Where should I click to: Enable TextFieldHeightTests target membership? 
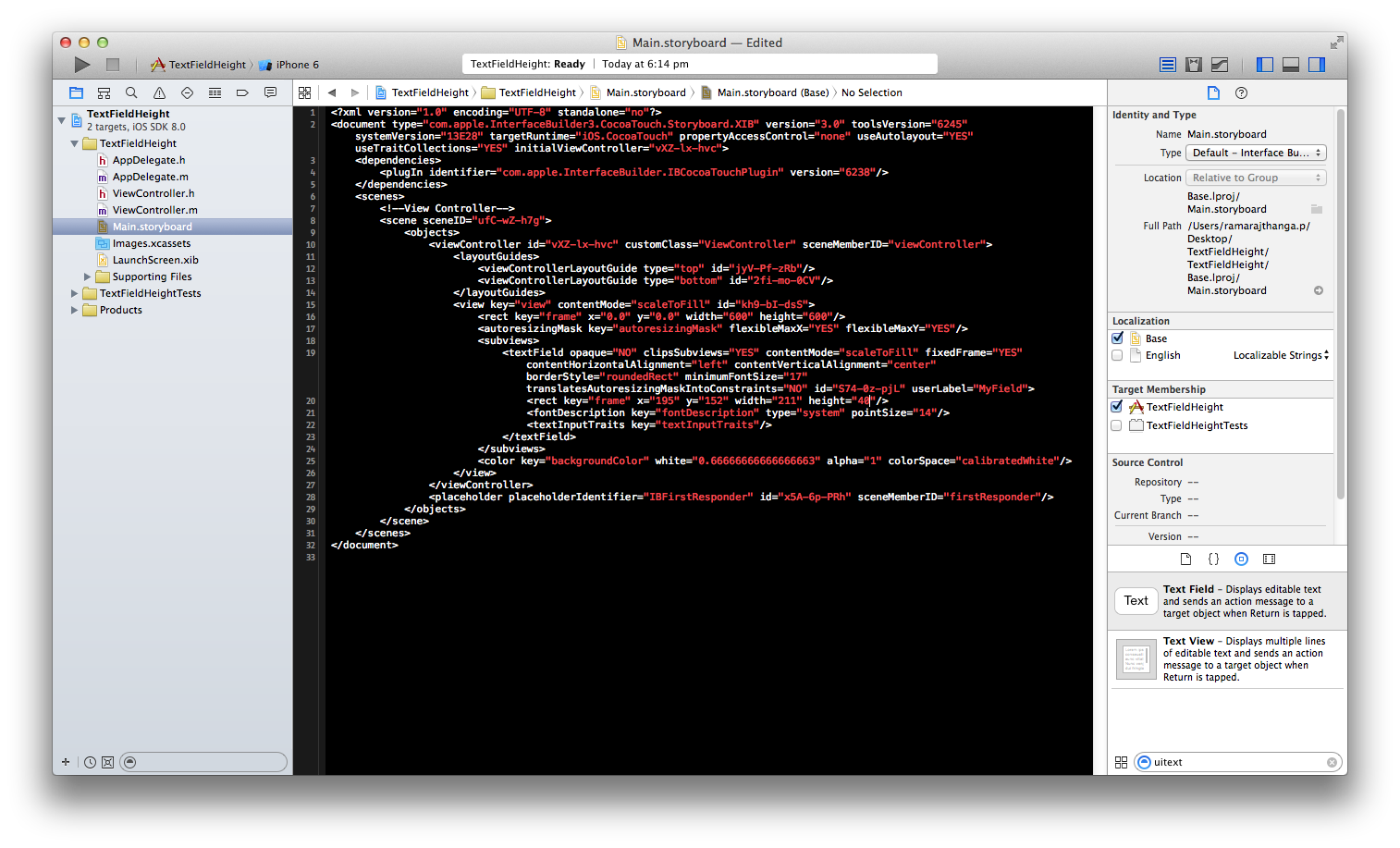click(x=1117, y=425)
